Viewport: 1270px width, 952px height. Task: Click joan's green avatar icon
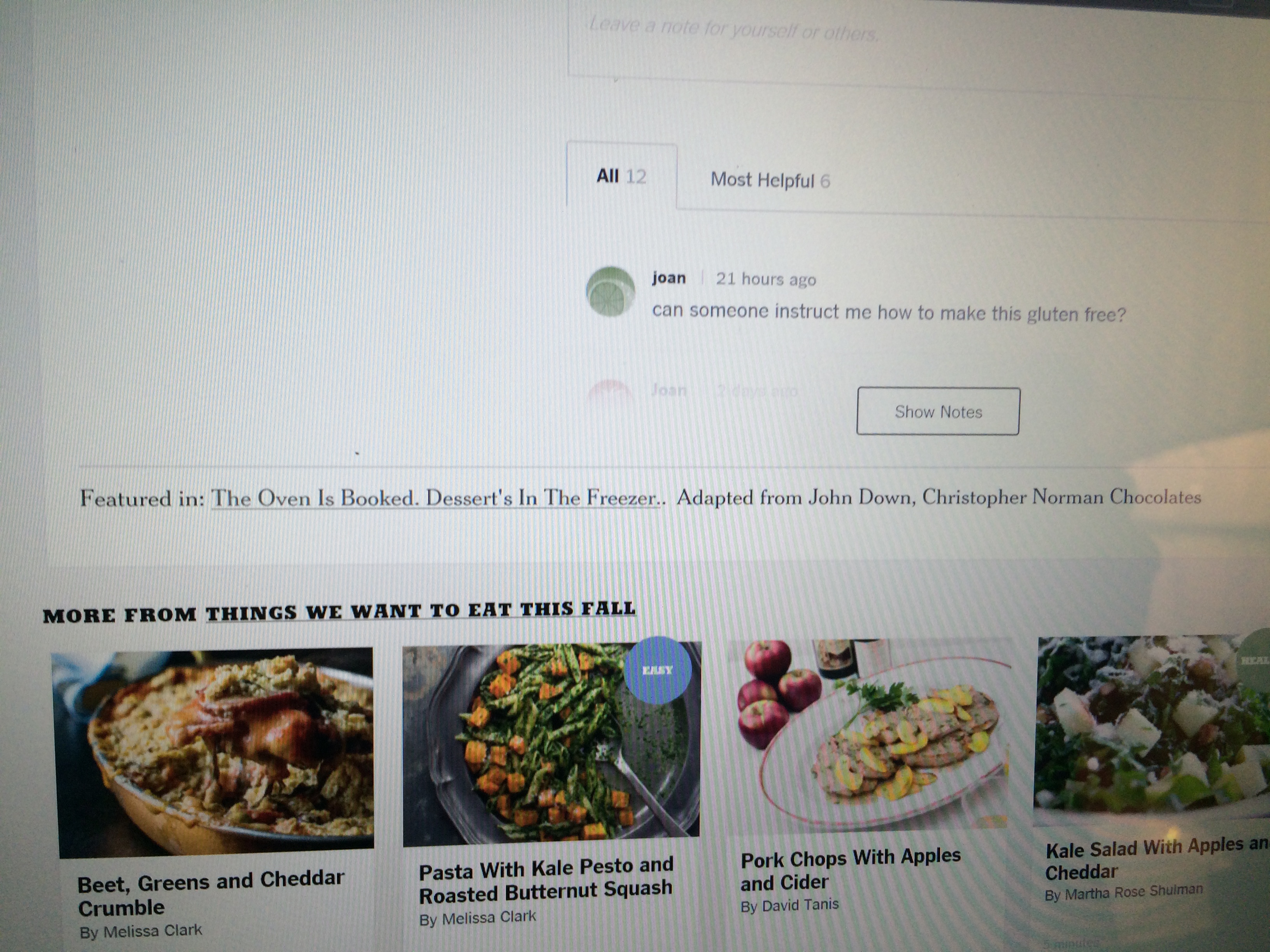610,292
